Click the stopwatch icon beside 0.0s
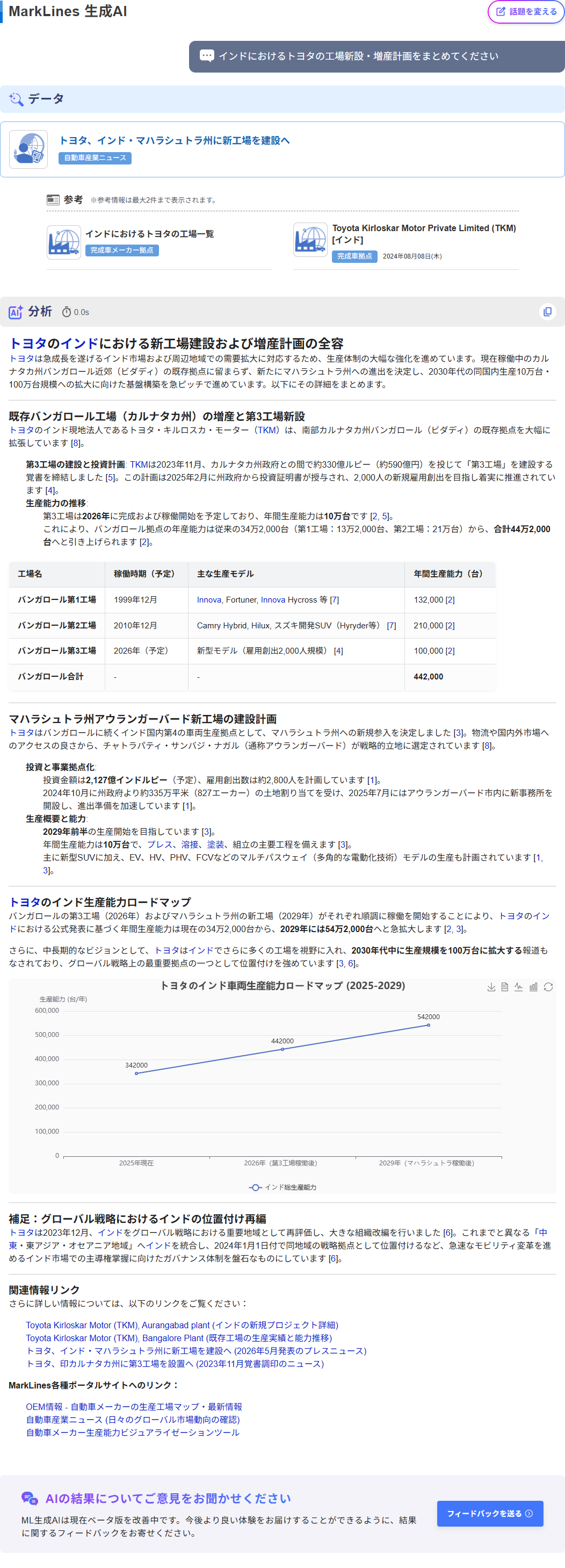This screenshot has width=565, height=1568. [67, 312]
